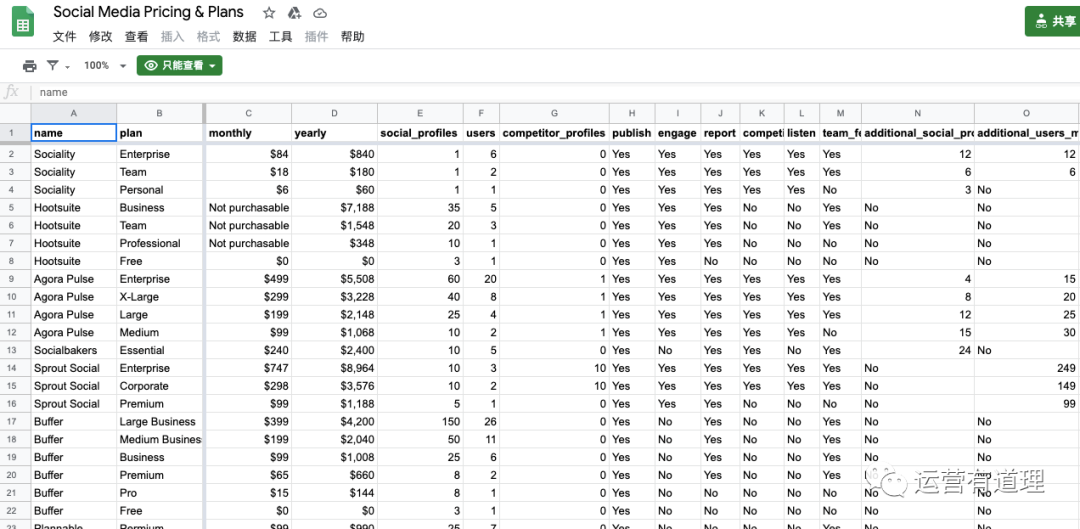
Task: Open the 数据 menu
Action: 245,37
